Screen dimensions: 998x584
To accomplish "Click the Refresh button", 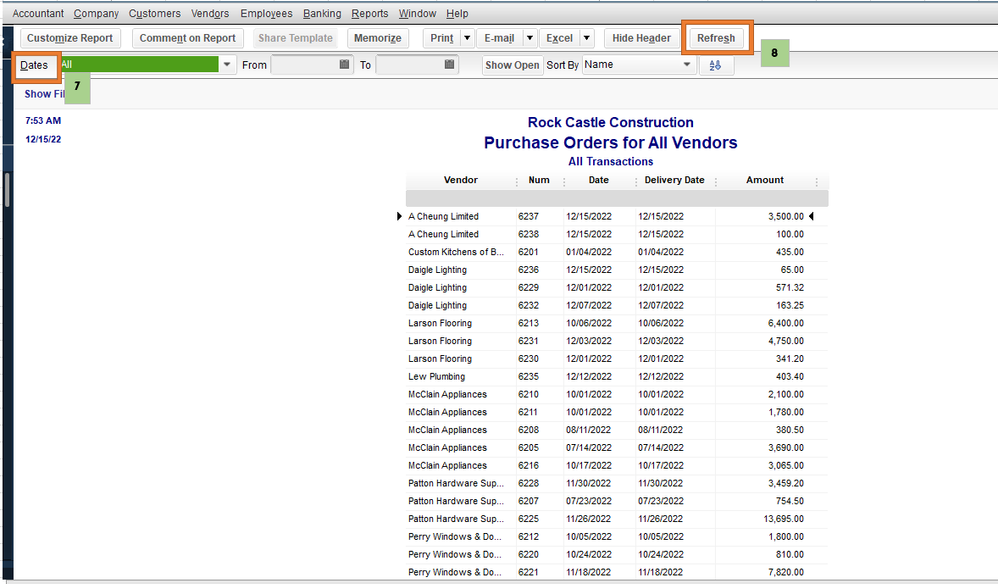I will pos(716,38).
